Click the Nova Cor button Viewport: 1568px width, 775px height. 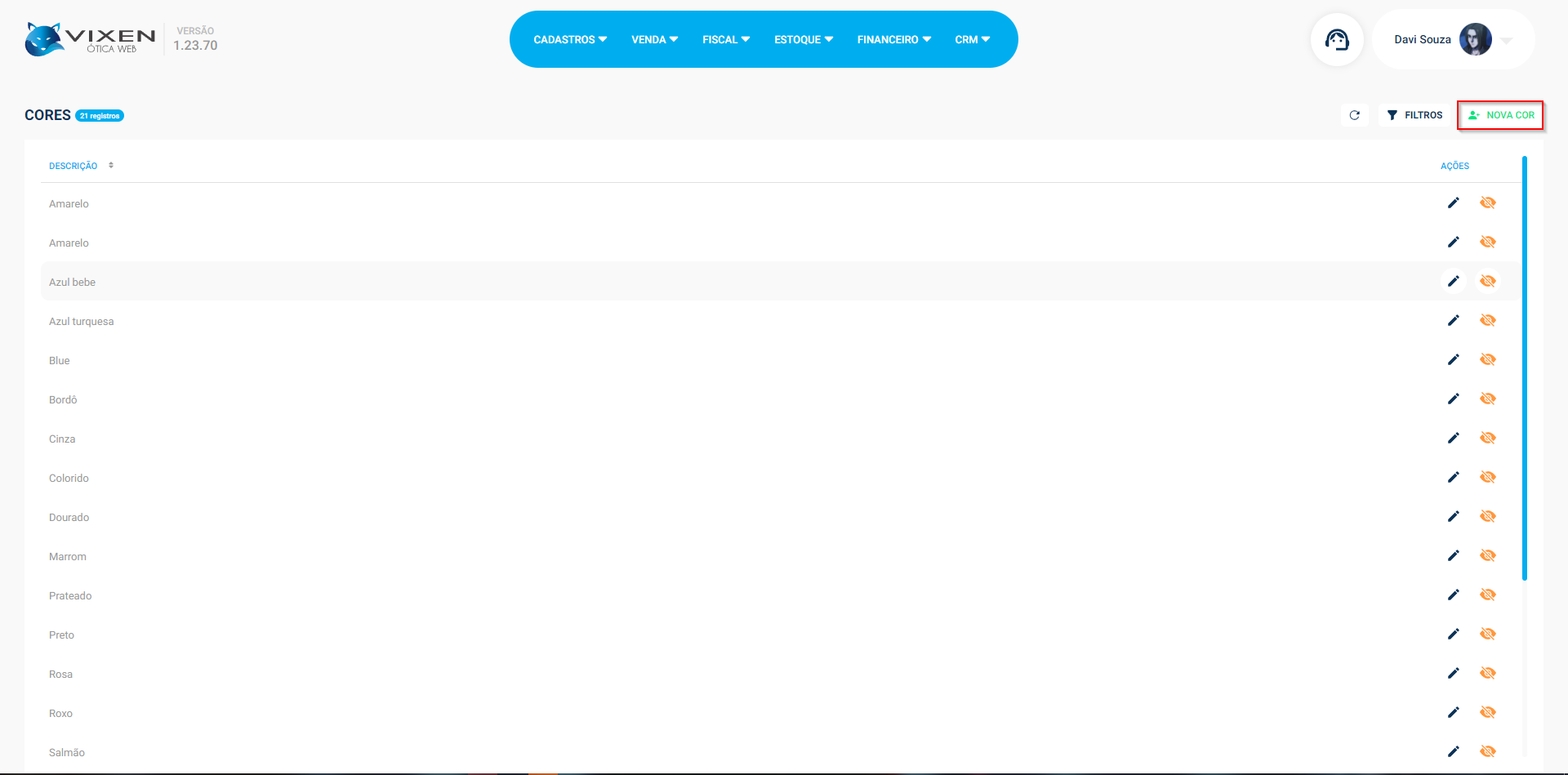pos(1500,115)
